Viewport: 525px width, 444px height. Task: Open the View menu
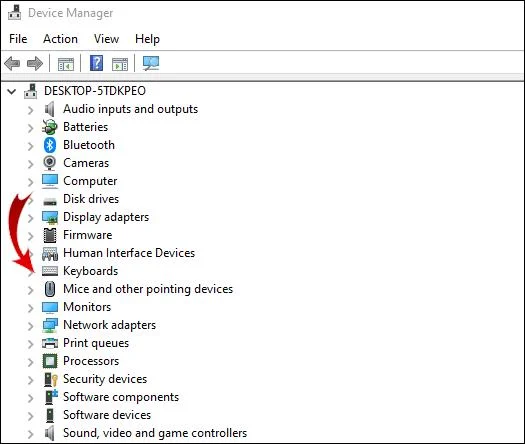[106, 39]
